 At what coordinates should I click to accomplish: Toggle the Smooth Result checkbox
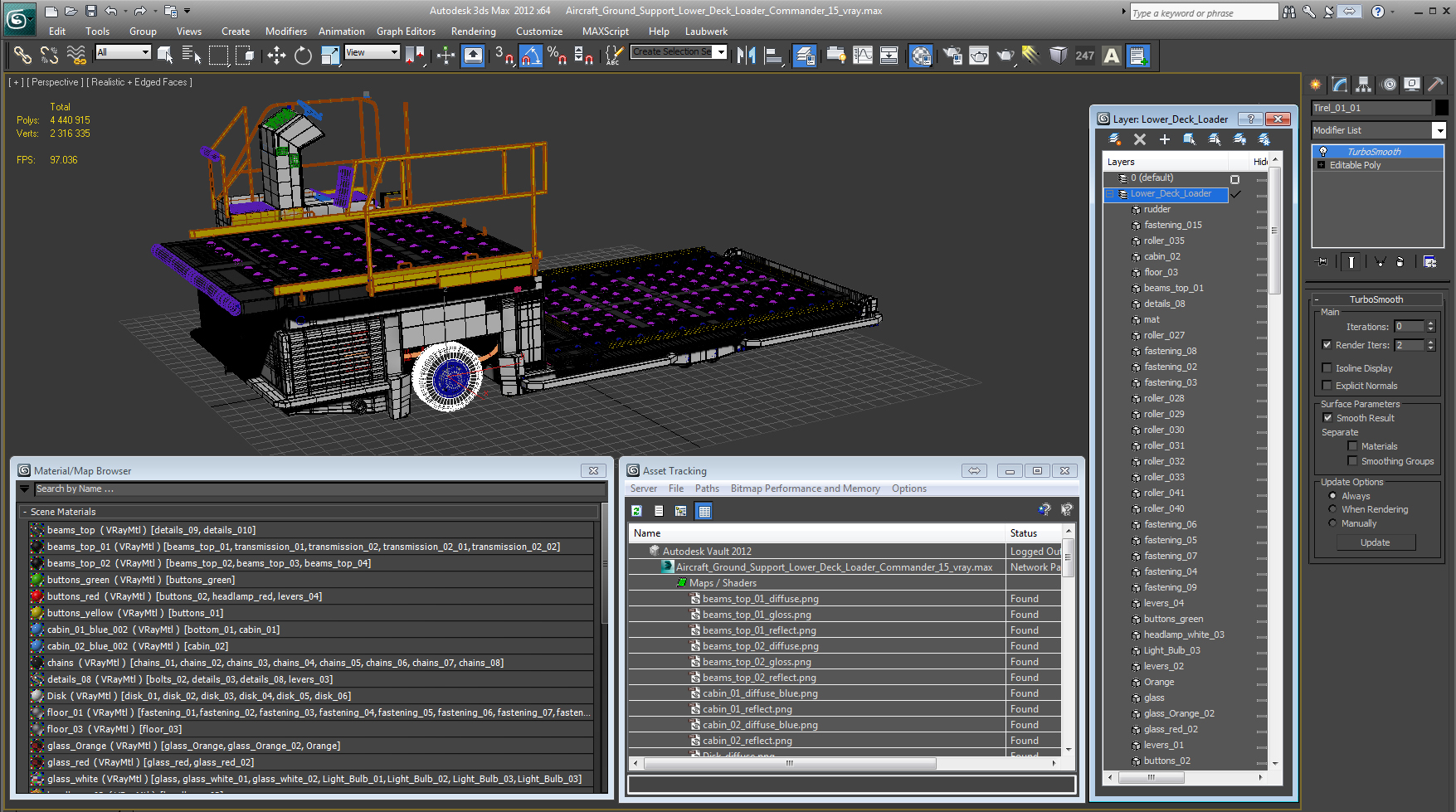pos(1327,418)
